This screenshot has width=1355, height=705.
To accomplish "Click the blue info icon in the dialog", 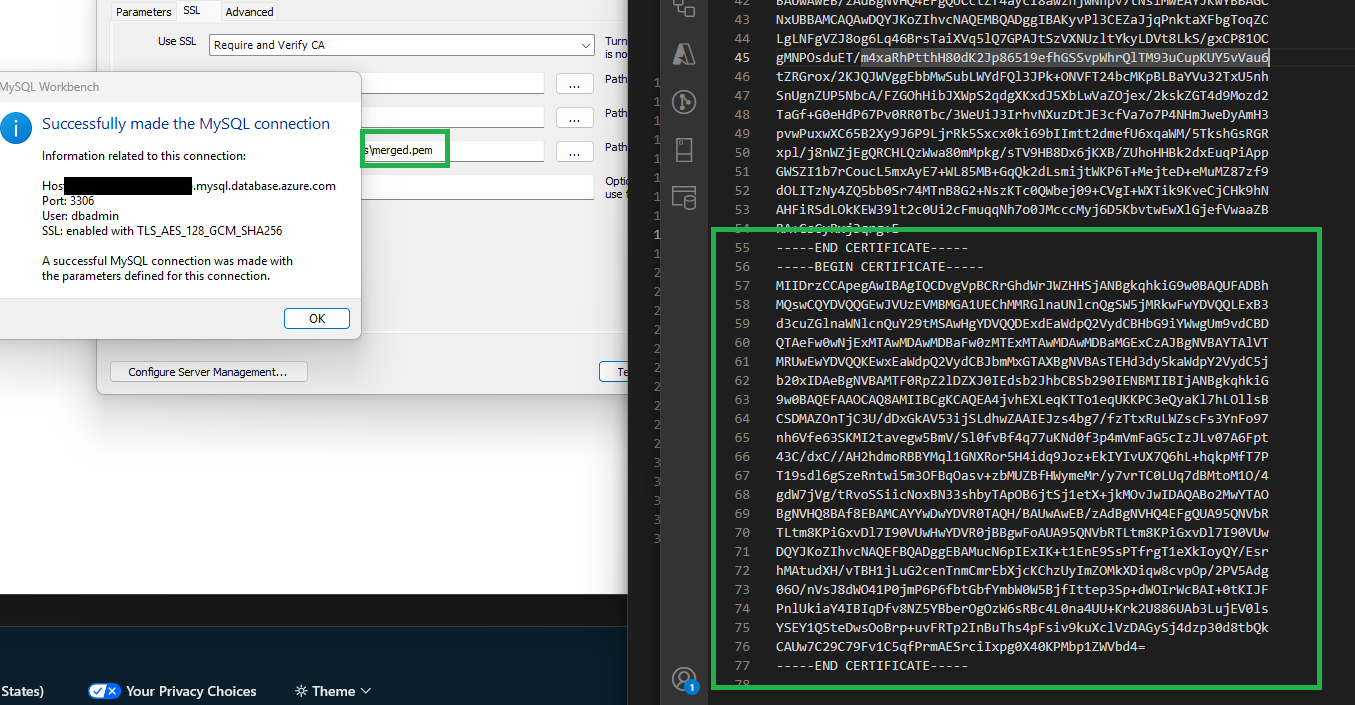I will click(x=17, y=129).
